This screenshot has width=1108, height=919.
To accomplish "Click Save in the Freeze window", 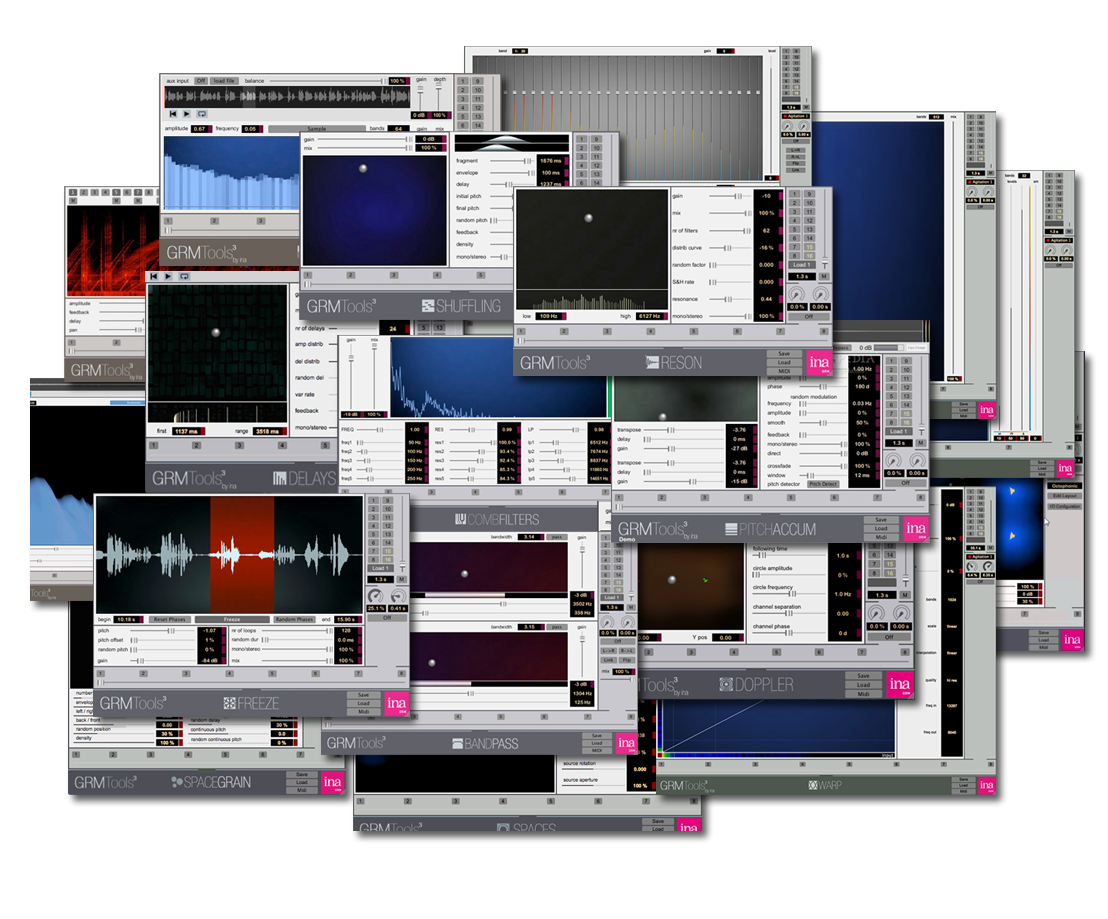I will (x=363, y=695).
